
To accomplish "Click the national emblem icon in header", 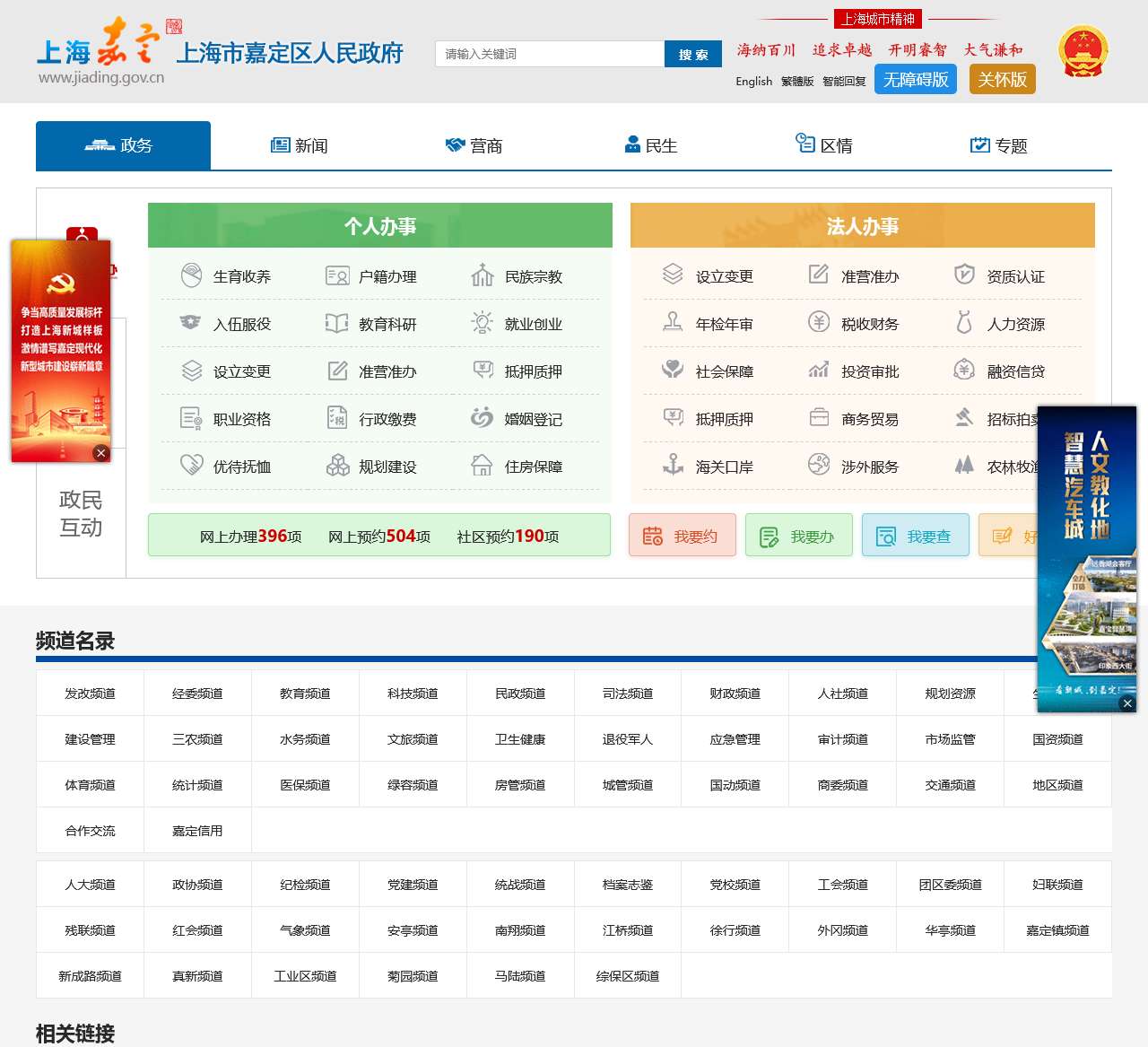I will tap(1083, 52).
